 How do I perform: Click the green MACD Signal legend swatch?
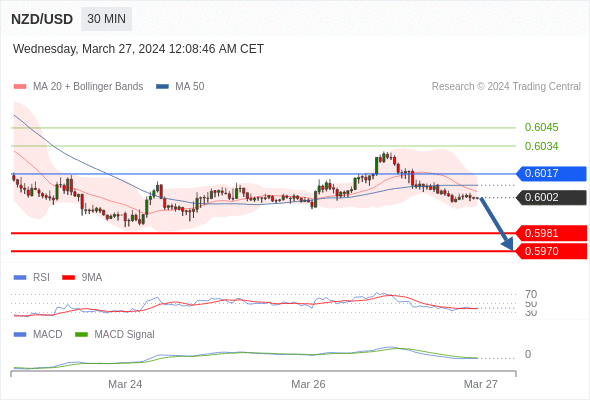[81, 335]
